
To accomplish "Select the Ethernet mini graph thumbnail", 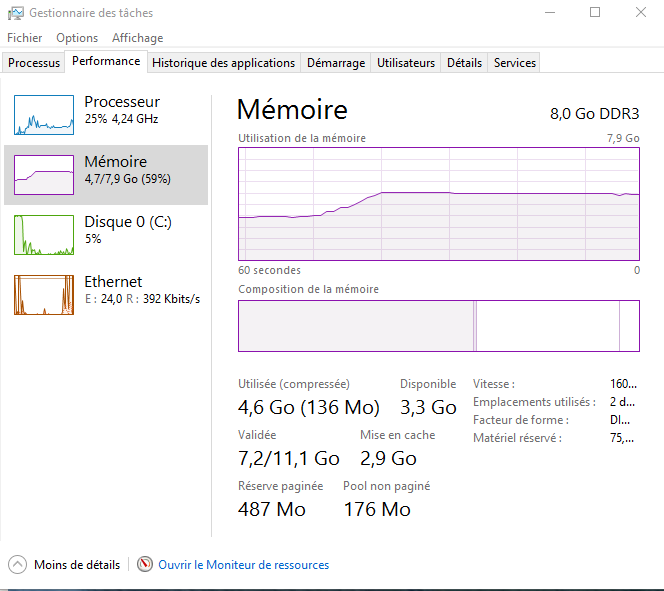I will (44, 295).
